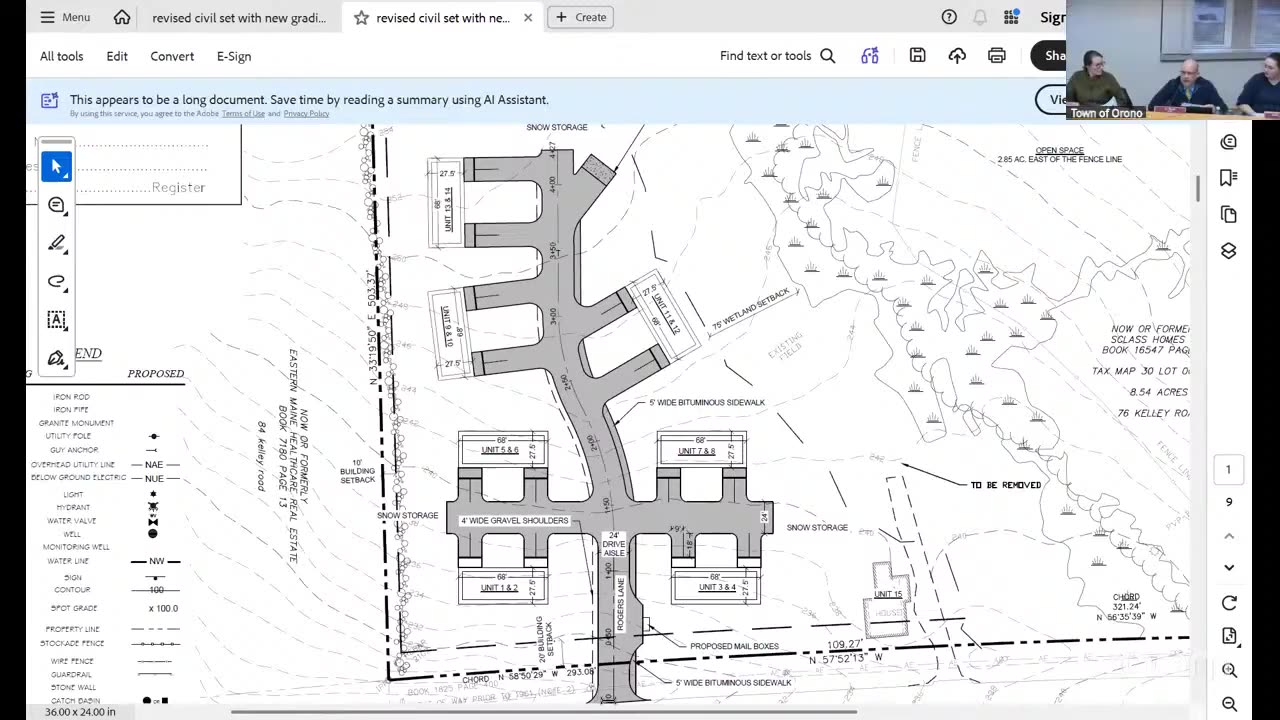The image size is (1280, 720).
Task: Open AI Assistant from top toolbar
Action: click(870, 56)
